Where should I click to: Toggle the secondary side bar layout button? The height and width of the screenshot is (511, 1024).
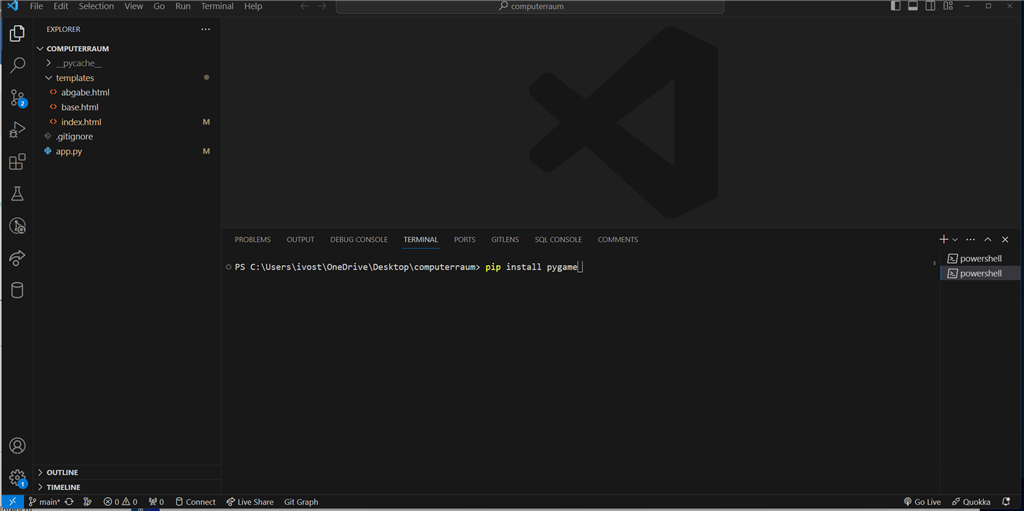click(x=931, y=6)
